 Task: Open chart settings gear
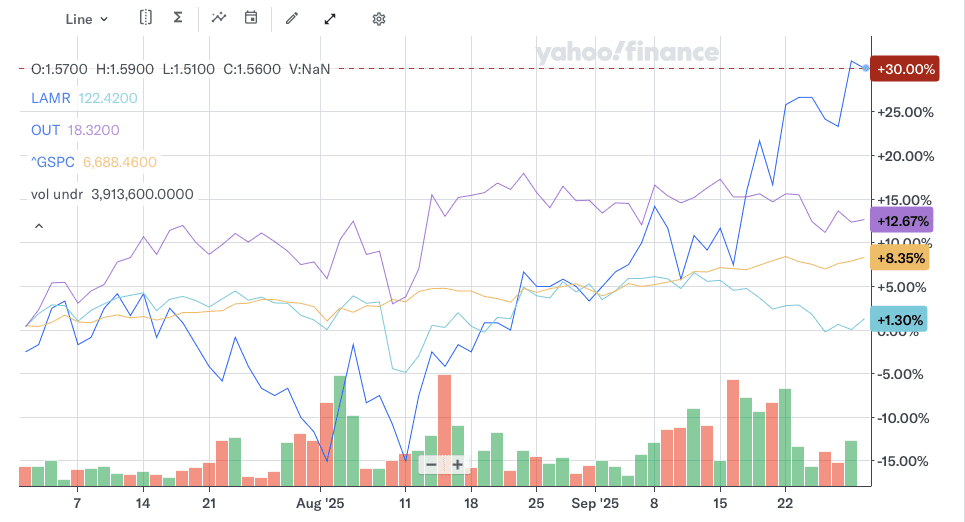(379, 19)
